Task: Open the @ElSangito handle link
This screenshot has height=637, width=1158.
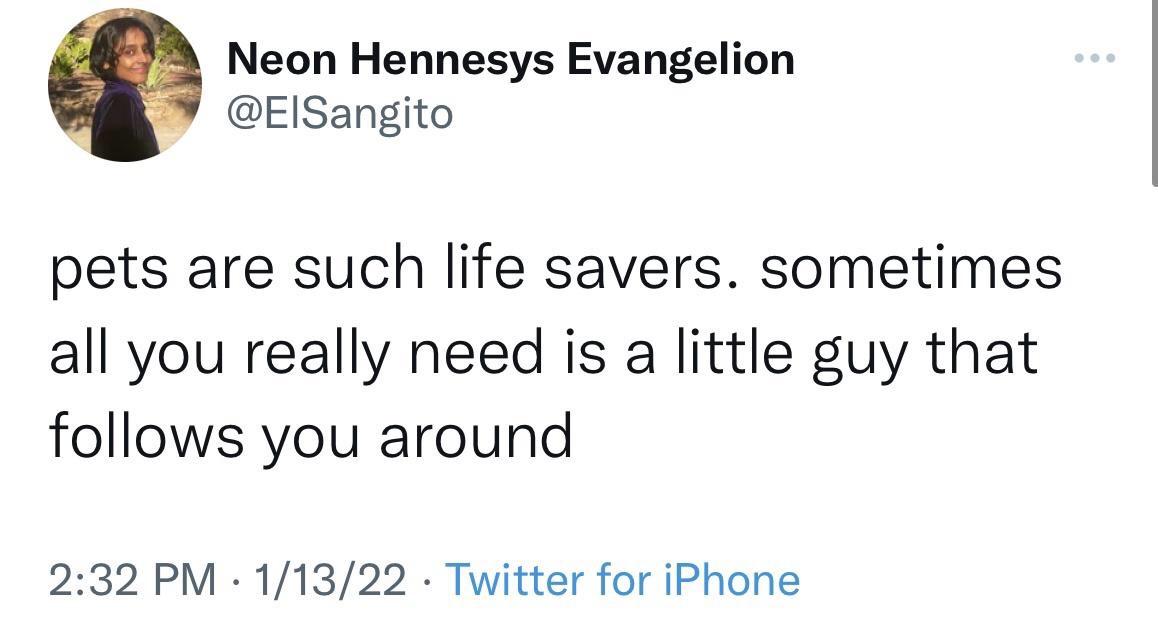Action: (x=340, y=114)
